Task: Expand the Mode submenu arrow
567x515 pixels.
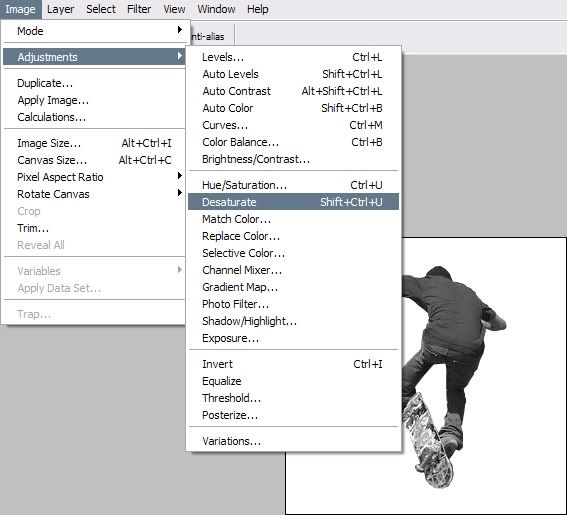Action: (180, 30)
